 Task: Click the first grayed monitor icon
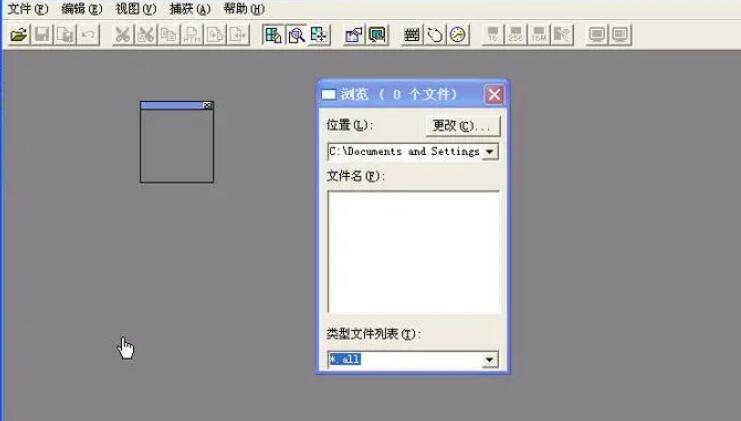coord(597,35)
